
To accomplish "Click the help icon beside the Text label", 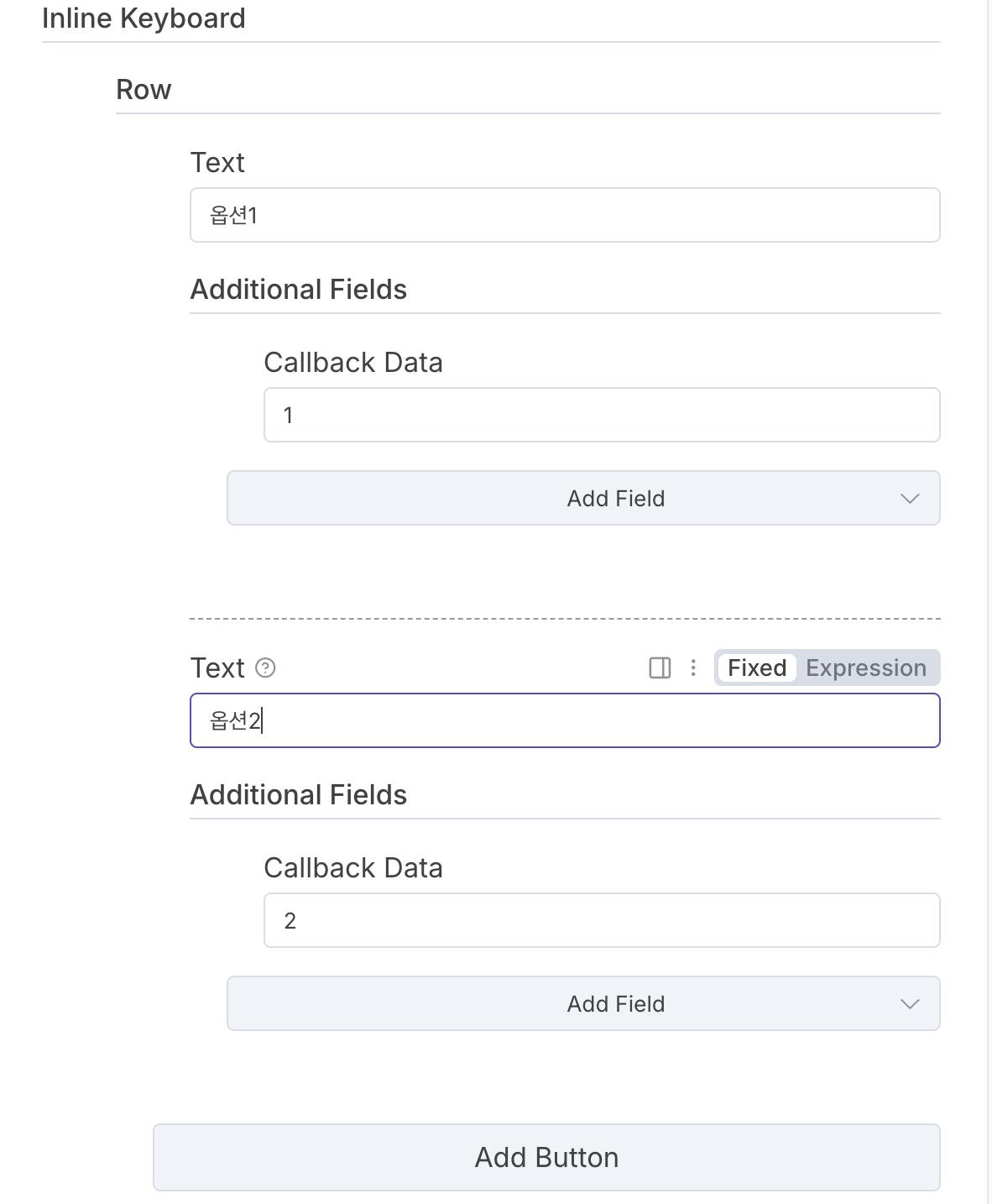I will (x=265, y=668).
